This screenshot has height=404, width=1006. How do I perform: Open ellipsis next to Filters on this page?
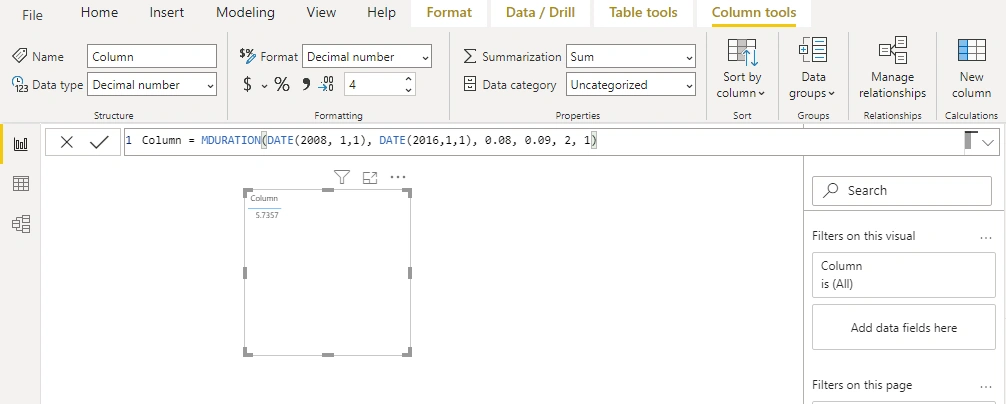[986, 387]
